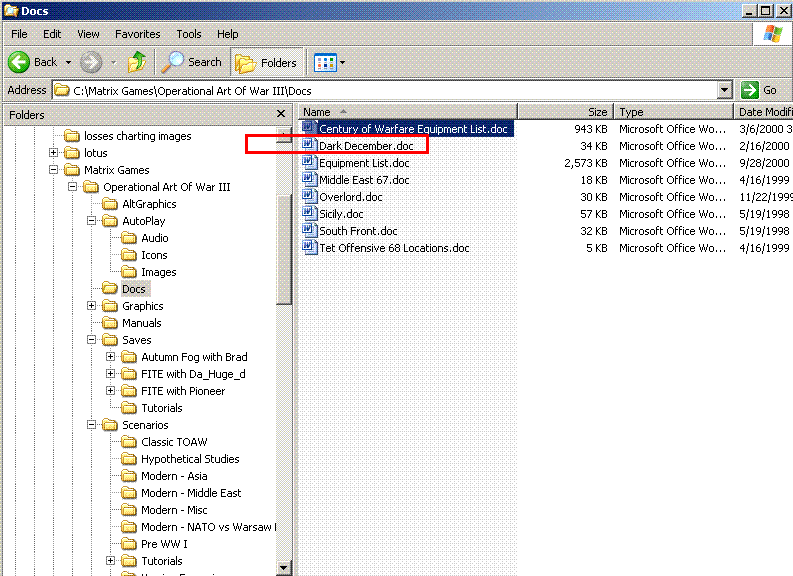Expand the lotus folder node
Viewport: 793px width, 576px height.
click(54, 152)
